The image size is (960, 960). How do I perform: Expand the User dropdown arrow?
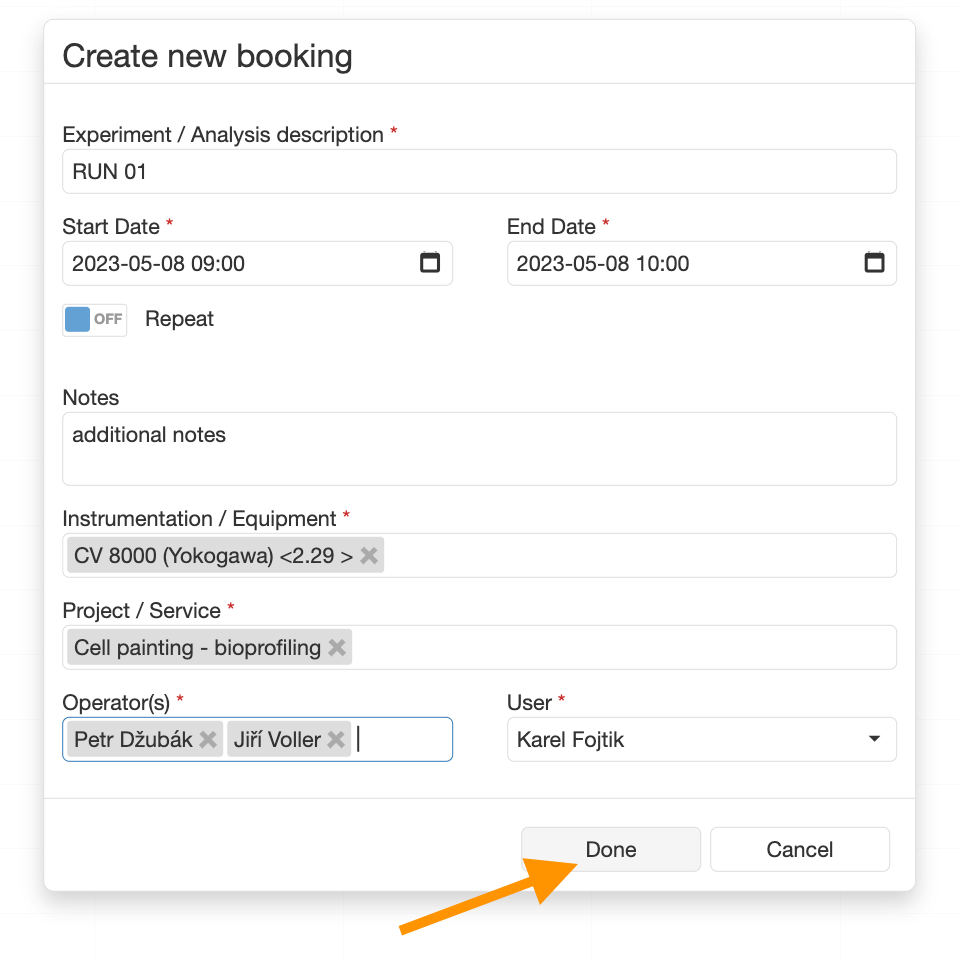874,739
